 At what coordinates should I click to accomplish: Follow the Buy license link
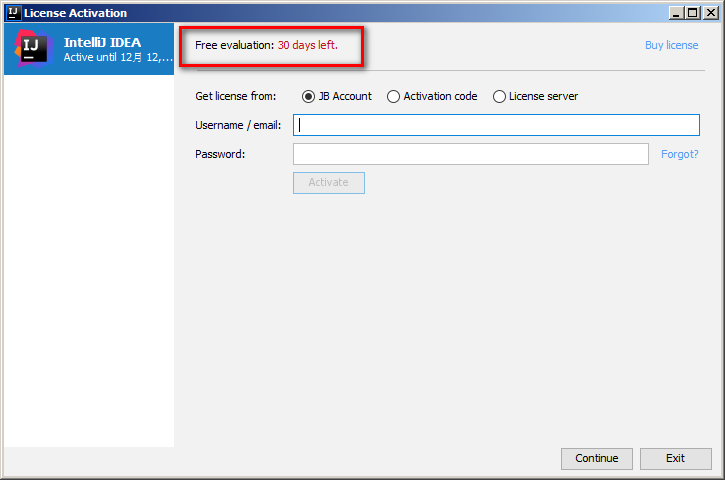pos(671,45)
